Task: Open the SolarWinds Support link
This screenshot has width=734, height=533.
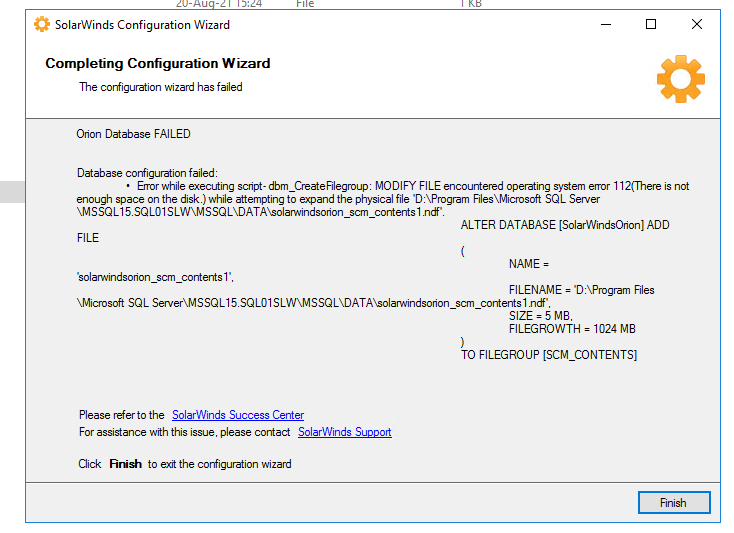Action: pos(345,432)
